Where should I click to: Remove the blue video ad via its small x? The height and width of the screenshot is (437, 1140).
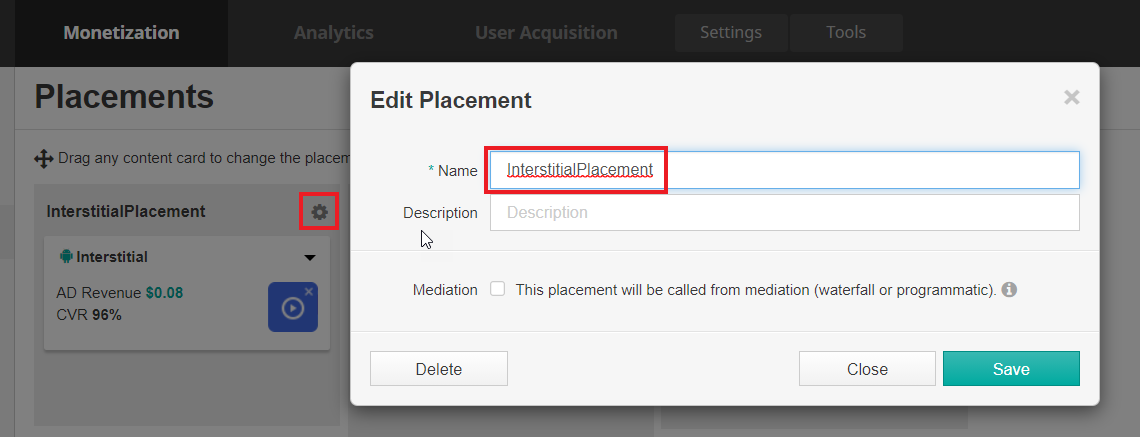point(309,291)
